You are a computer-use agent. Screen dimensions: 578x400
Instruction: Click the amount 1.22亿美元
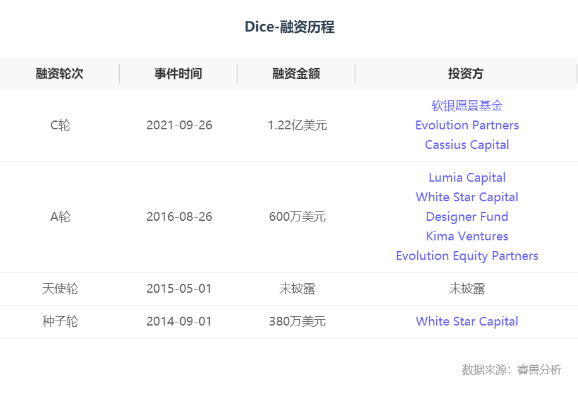point(297,125)
